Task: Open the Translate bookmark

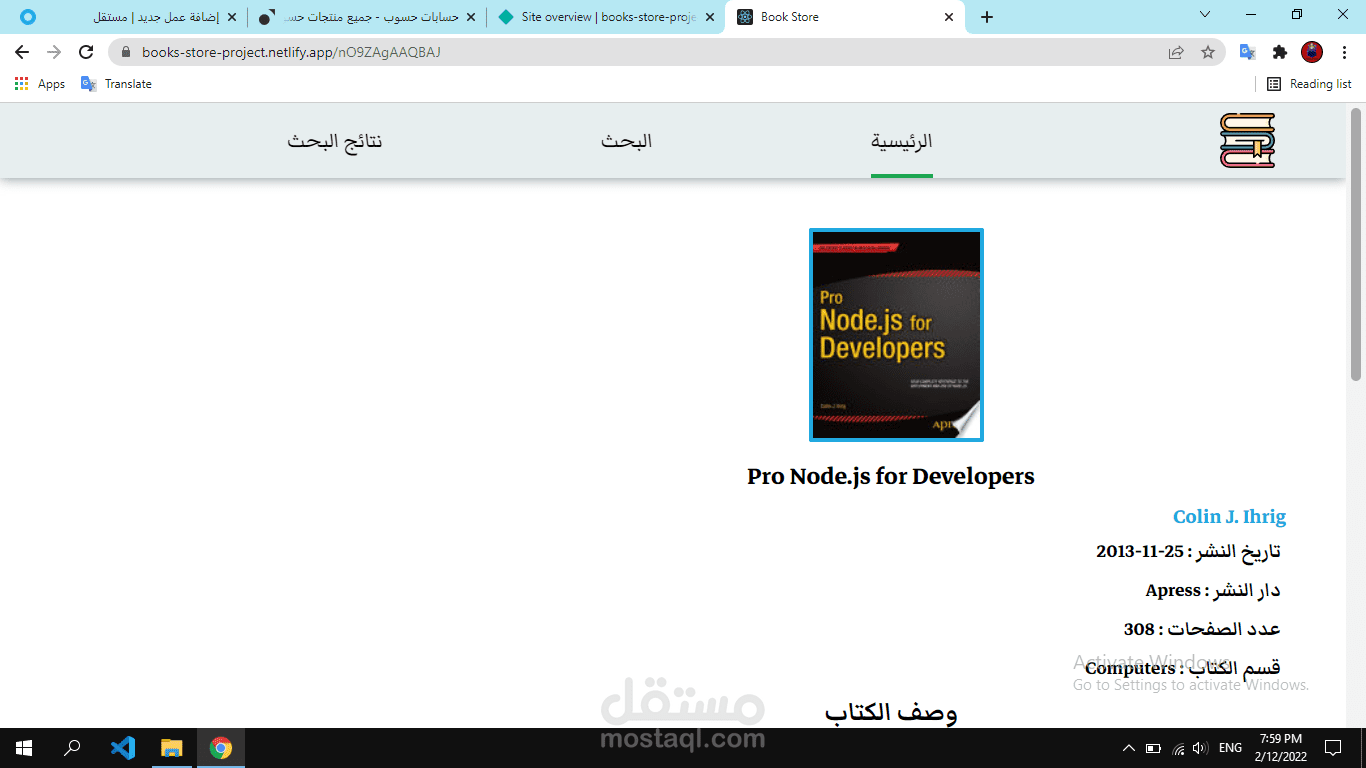Action: pos(117,84)
